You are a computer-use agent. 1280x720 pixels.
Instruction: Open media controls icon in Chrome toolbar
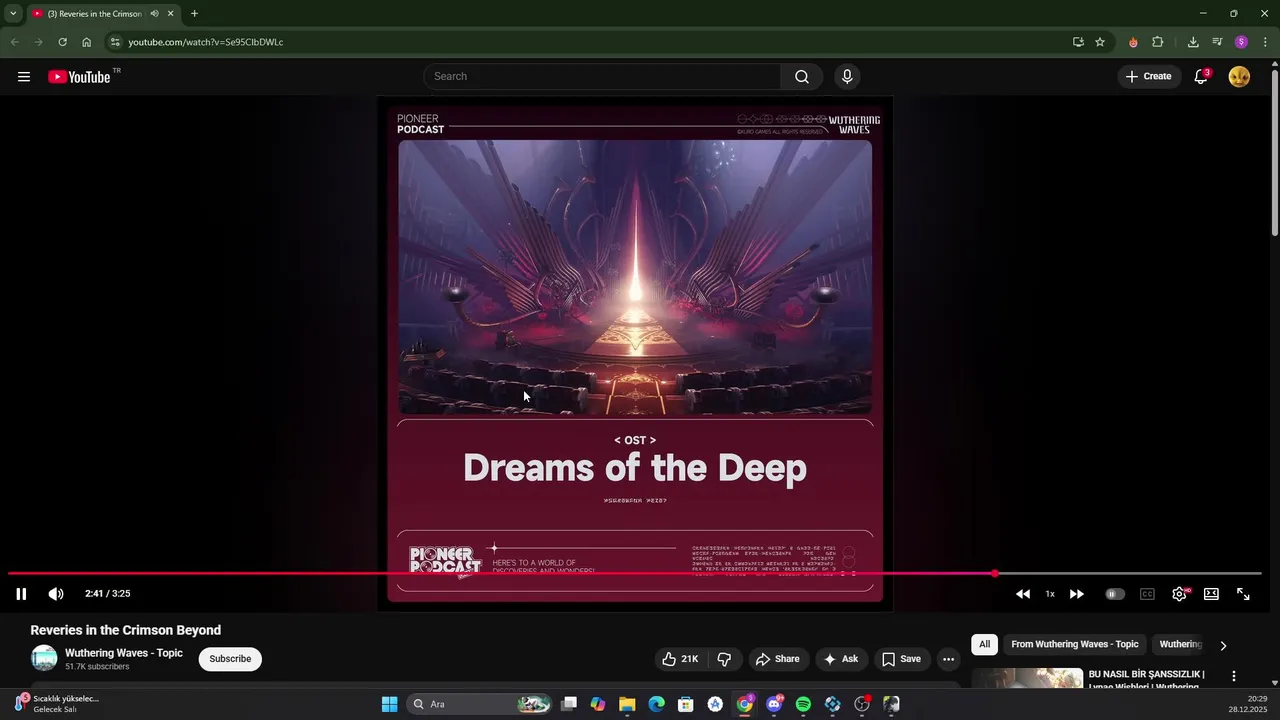pos(1217,42)
